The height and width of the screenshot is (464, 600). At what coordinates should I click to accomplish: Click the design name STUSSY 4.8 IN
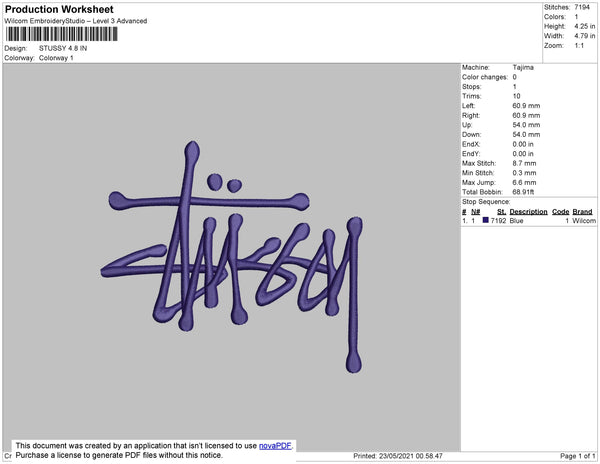(63, 48)
